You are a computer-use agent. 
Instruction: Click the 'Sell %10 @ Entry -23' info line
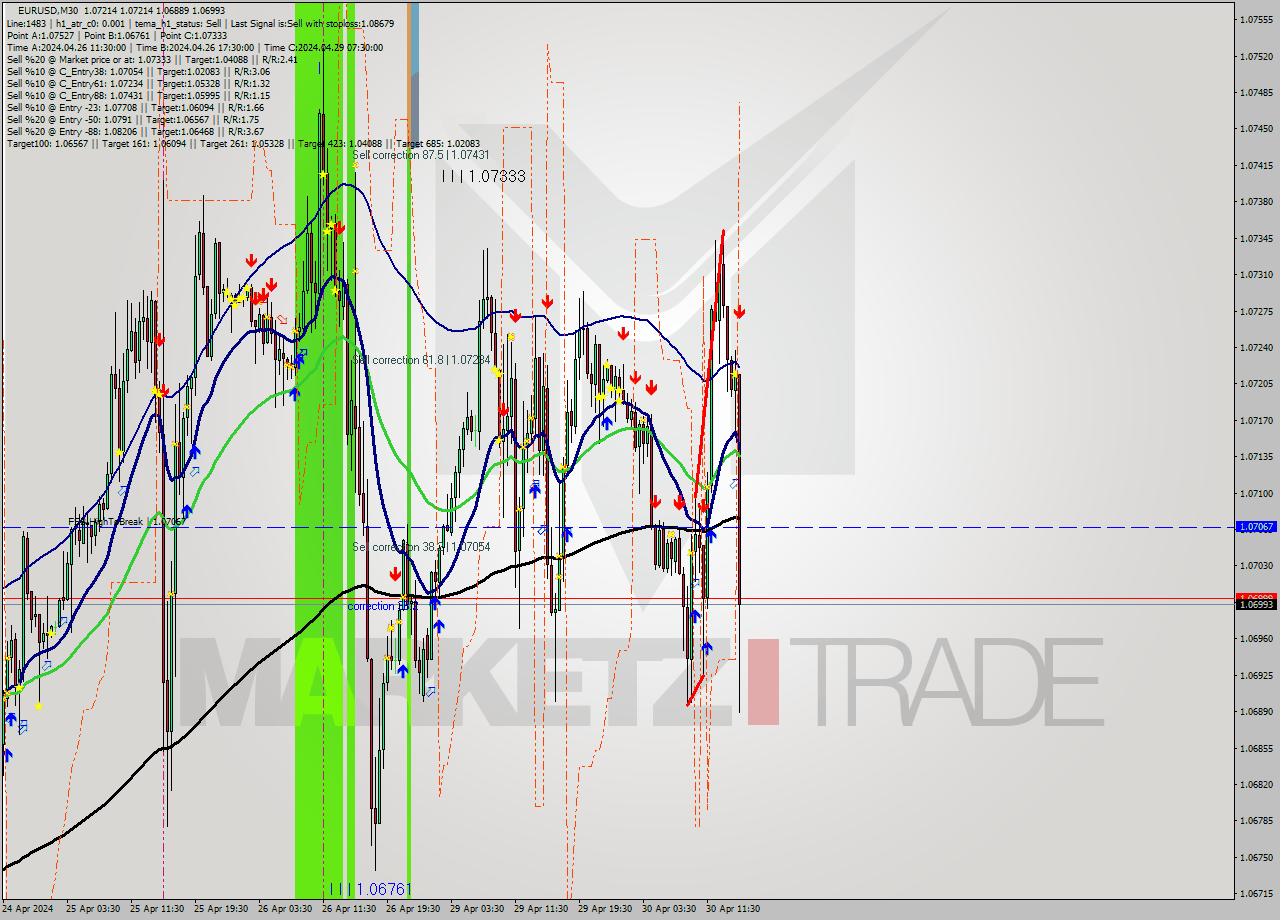click(x=135, y=107)
